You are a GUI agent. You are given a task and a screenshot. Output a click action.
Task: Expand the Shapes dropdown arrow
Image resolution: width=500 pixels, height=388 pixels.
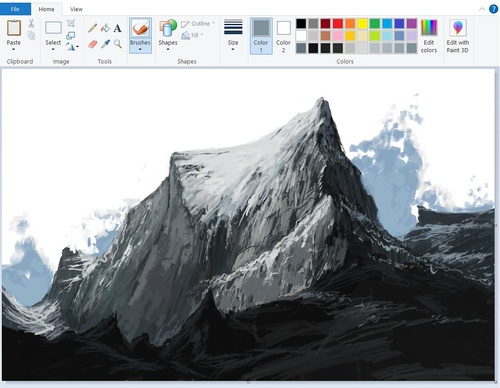tap(168, 49)
